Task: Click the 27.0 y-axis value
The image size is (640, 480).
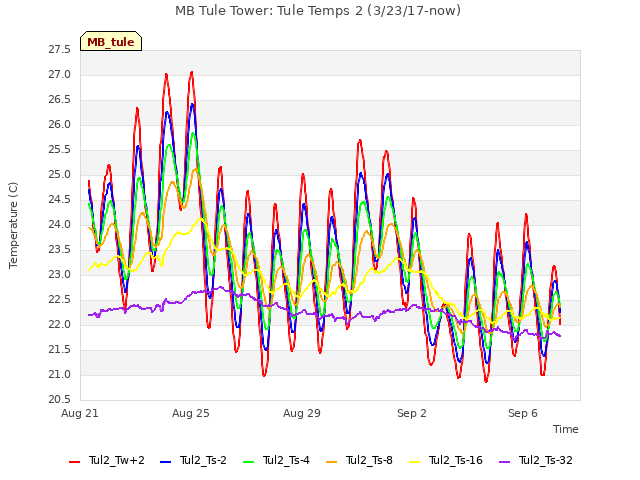Action: coord(60,75)
